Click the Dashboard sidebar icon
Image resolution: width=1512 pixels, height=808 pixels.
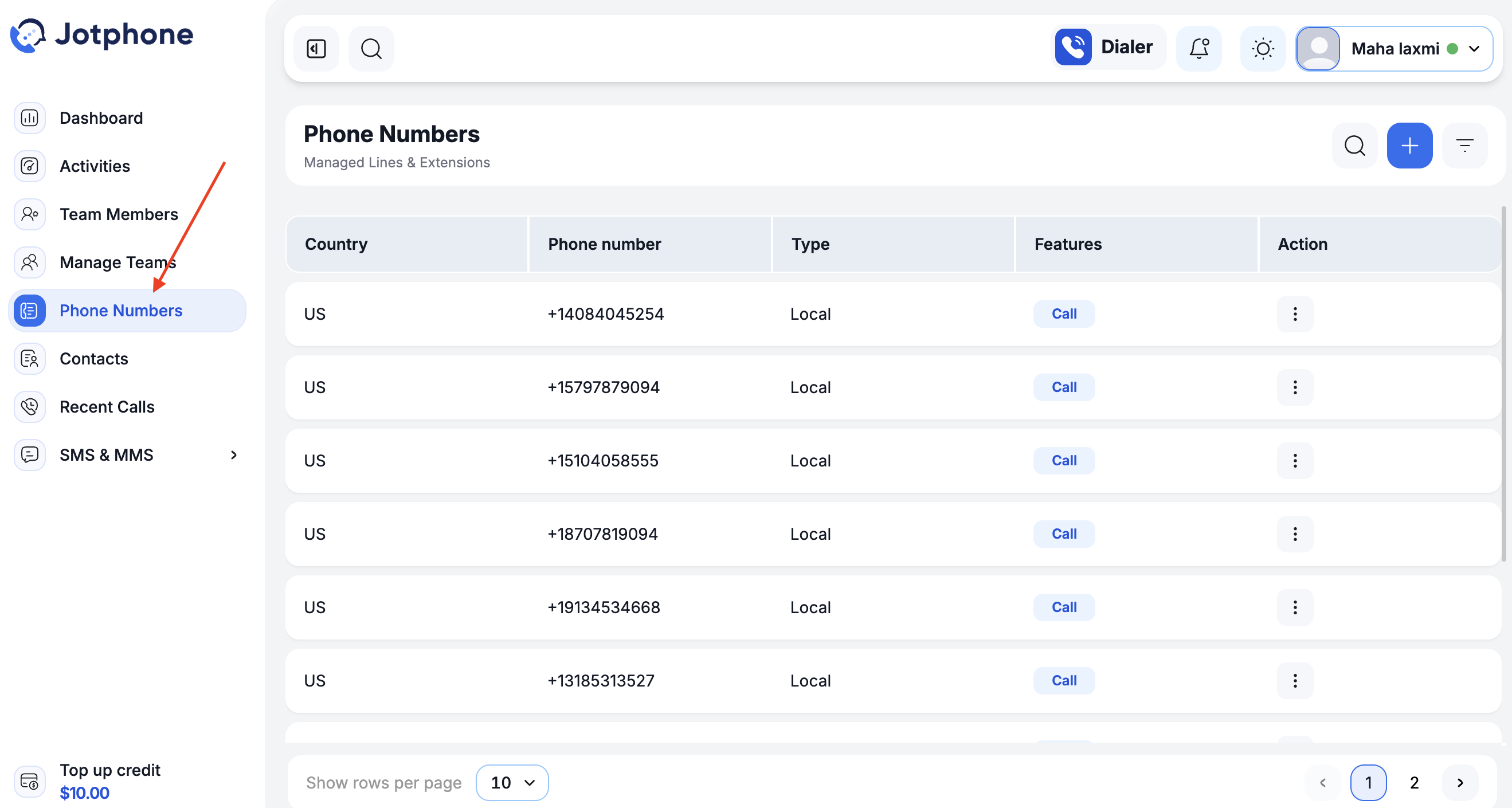pyautogui.click(x=29, y=118)
